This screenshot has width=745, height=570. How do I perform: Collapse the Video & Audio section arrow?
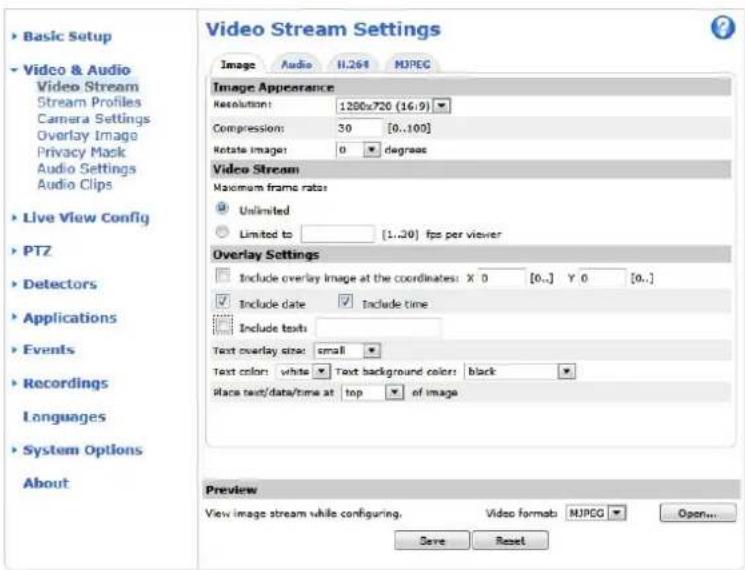coord(15,70)
